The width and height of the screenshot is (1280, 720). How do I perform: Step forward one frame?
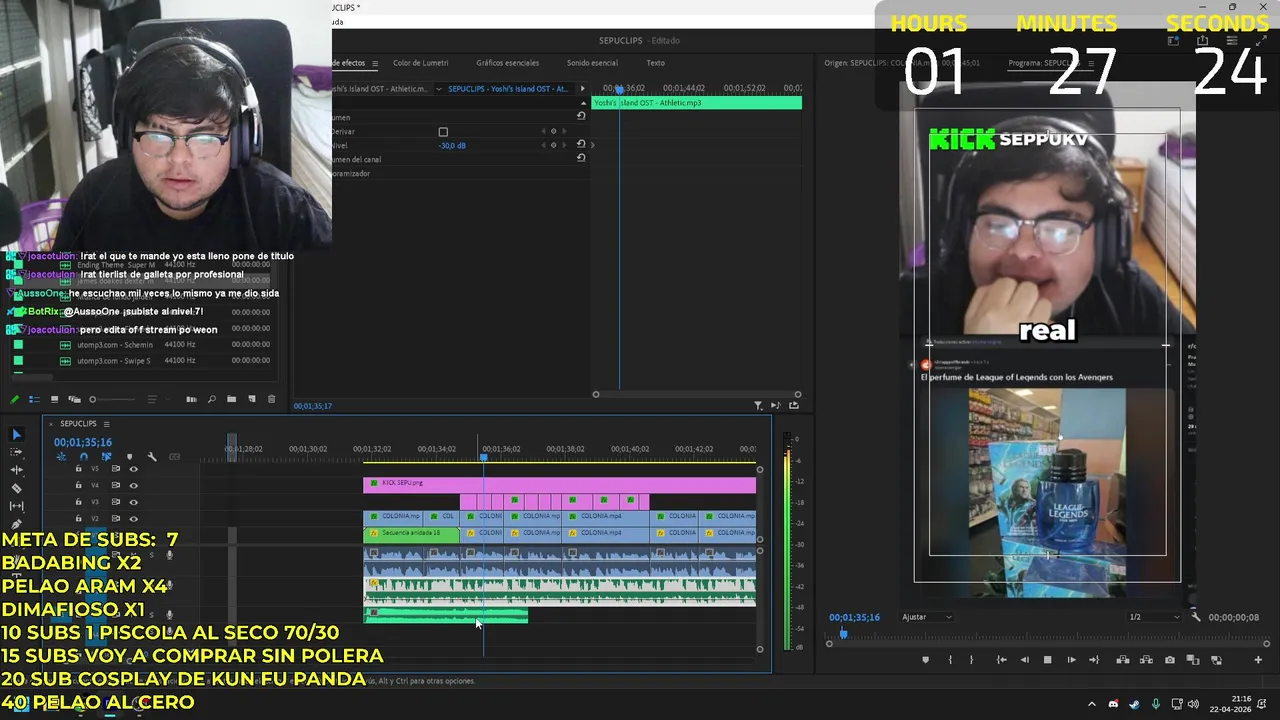(1071, 660)
